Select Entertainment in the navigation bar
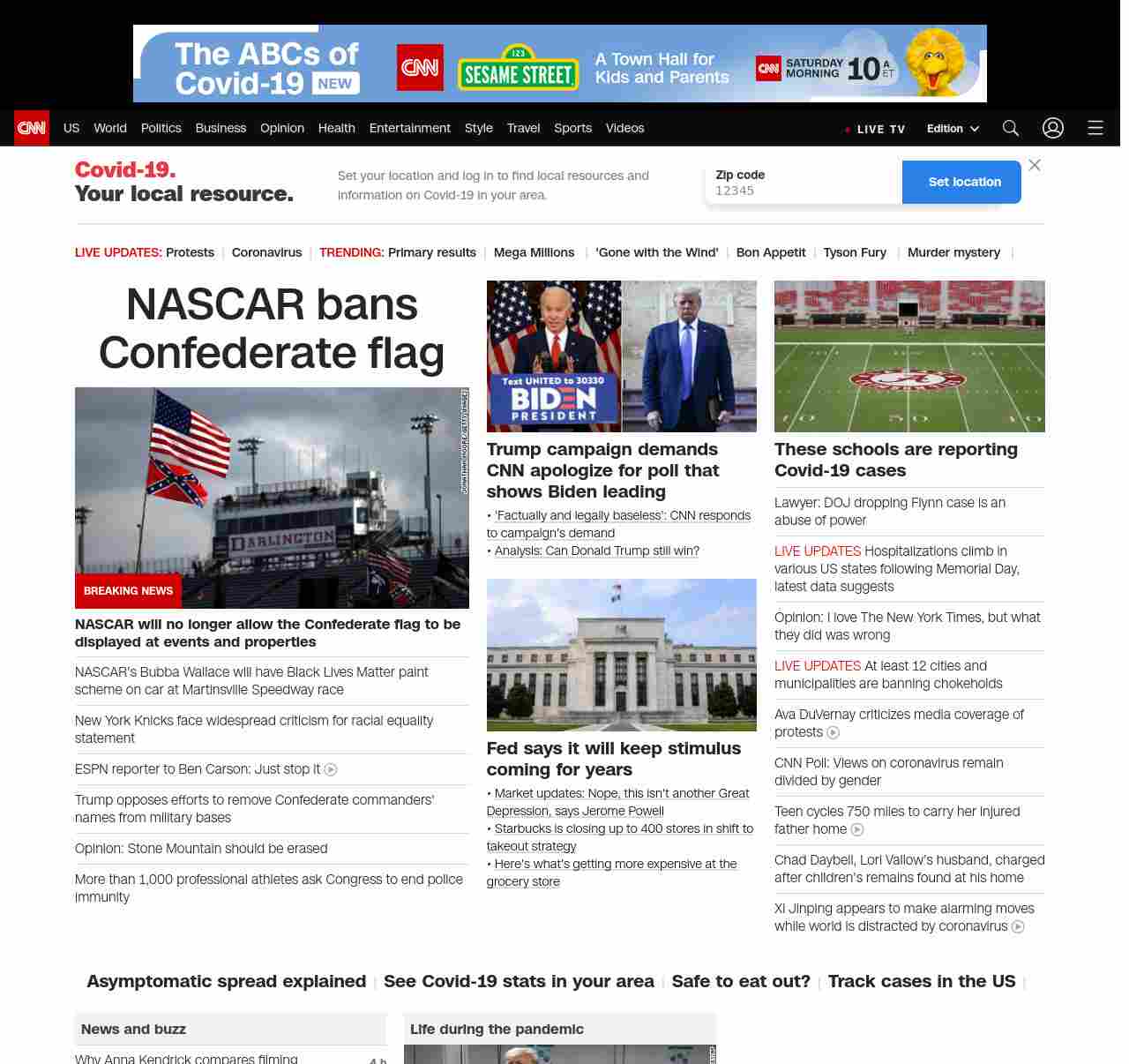 [409, 128]
